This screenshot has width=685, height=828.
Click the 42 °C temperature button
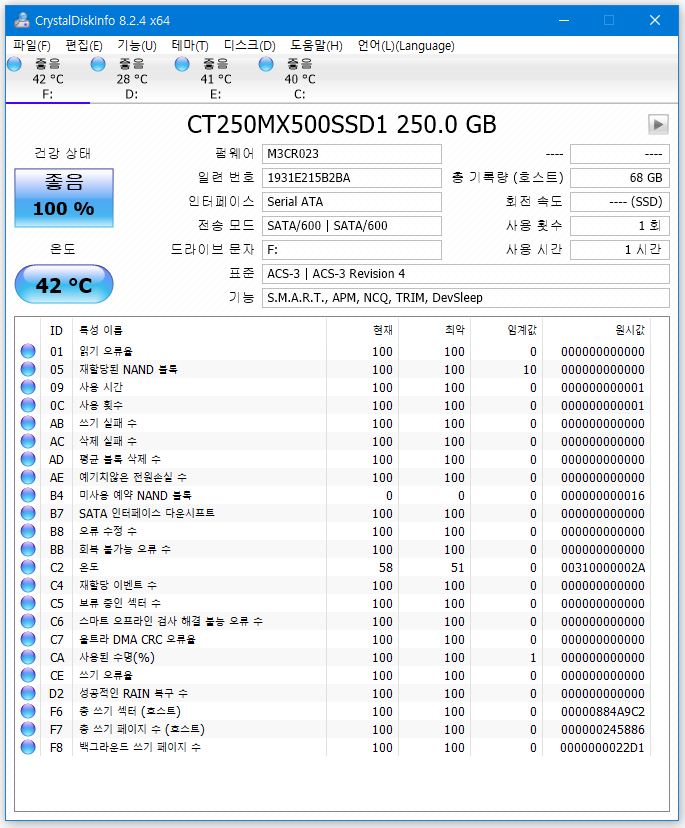tap(64, 285)
